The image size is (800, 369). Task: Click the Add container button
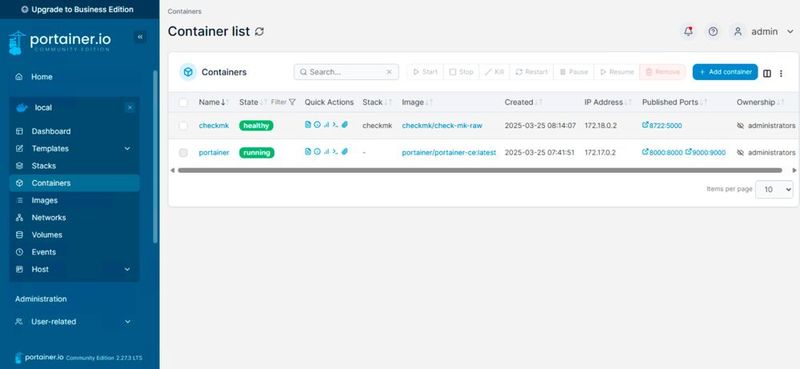click(725, 72)
